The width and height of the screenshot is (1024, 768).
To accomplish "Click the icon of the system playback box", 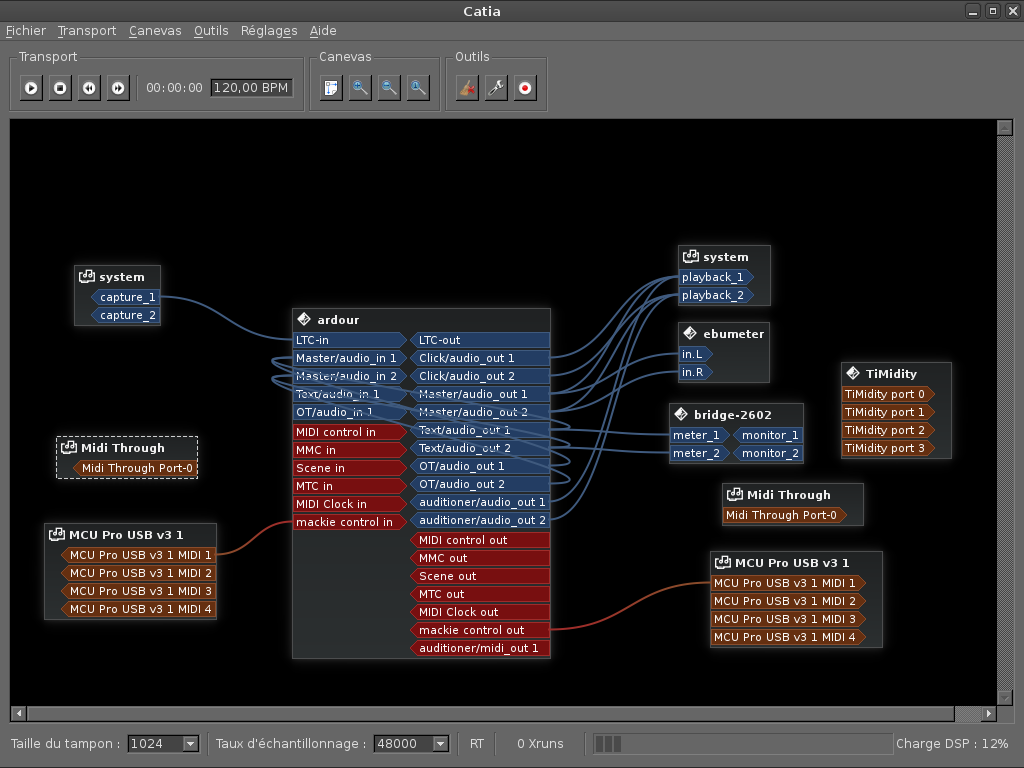I will (x=690, y=256).
